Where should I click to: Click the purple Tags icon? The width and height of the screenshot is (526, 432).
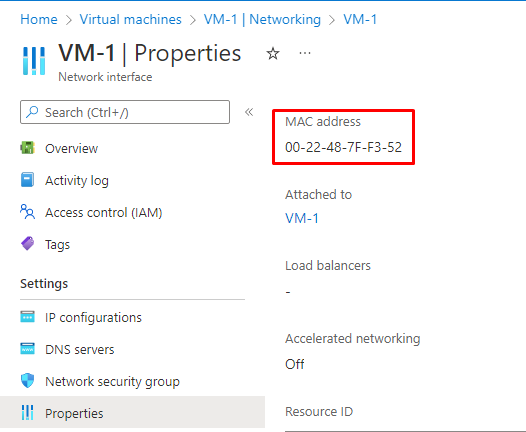(28, 244)
